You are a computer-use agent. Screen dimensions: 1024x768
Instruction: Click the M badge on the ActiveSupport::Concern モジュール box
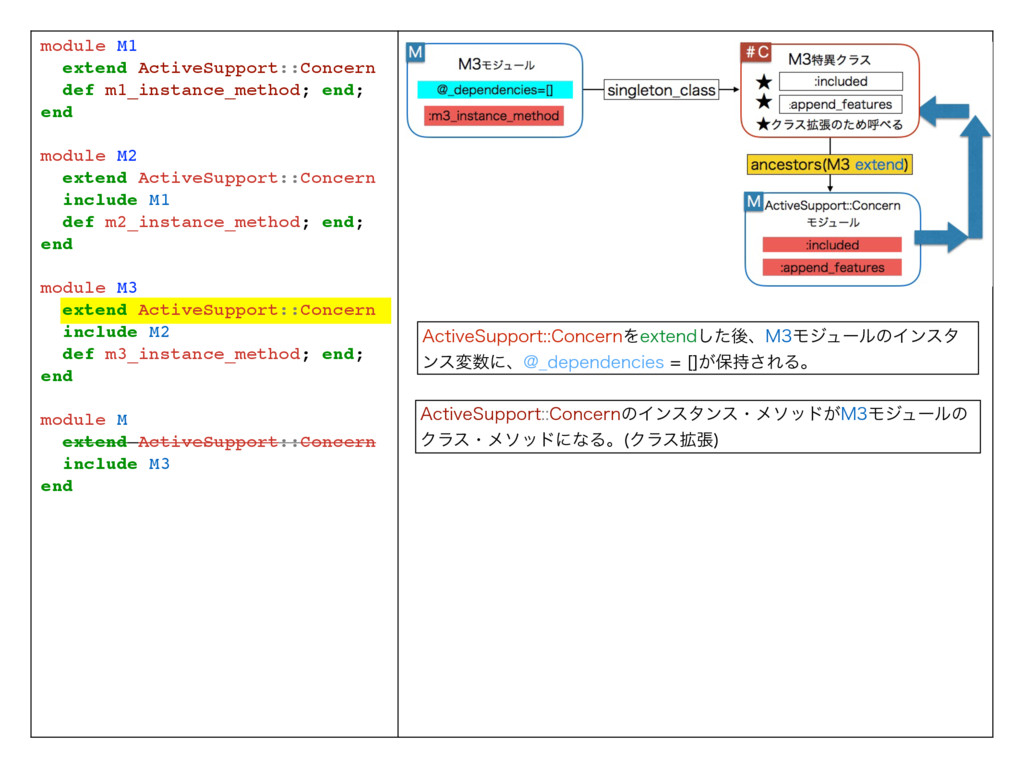click(x=754, y=202)
